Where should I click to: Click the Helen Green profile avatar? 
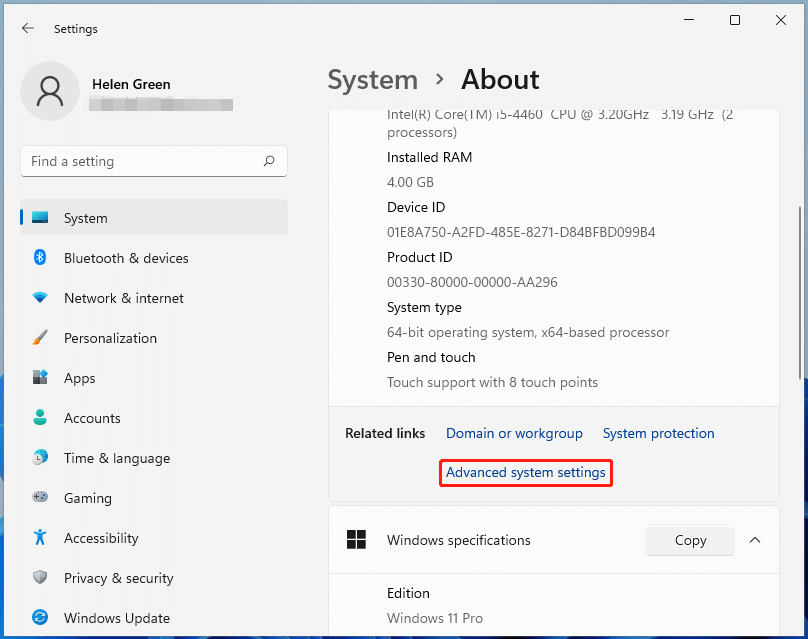pos(50,91)
